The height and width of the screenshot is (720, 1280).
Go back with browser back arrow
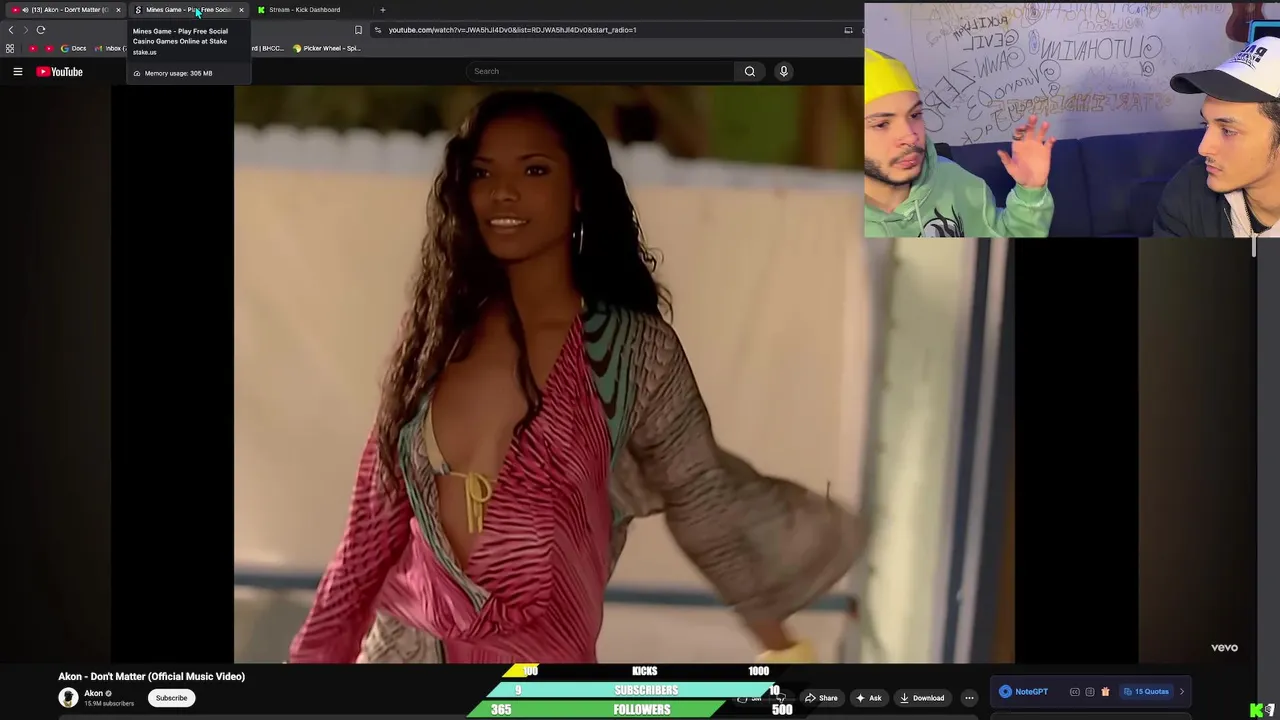(x=11, y=30)
